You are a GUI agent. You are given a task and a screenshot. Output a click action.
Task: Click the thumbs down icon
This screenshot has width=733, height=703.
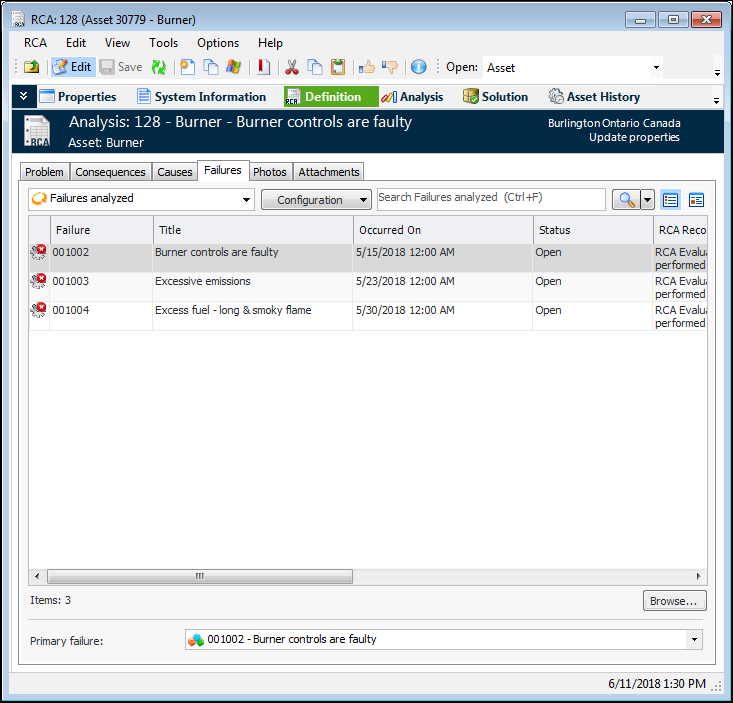tap(390, 67)
